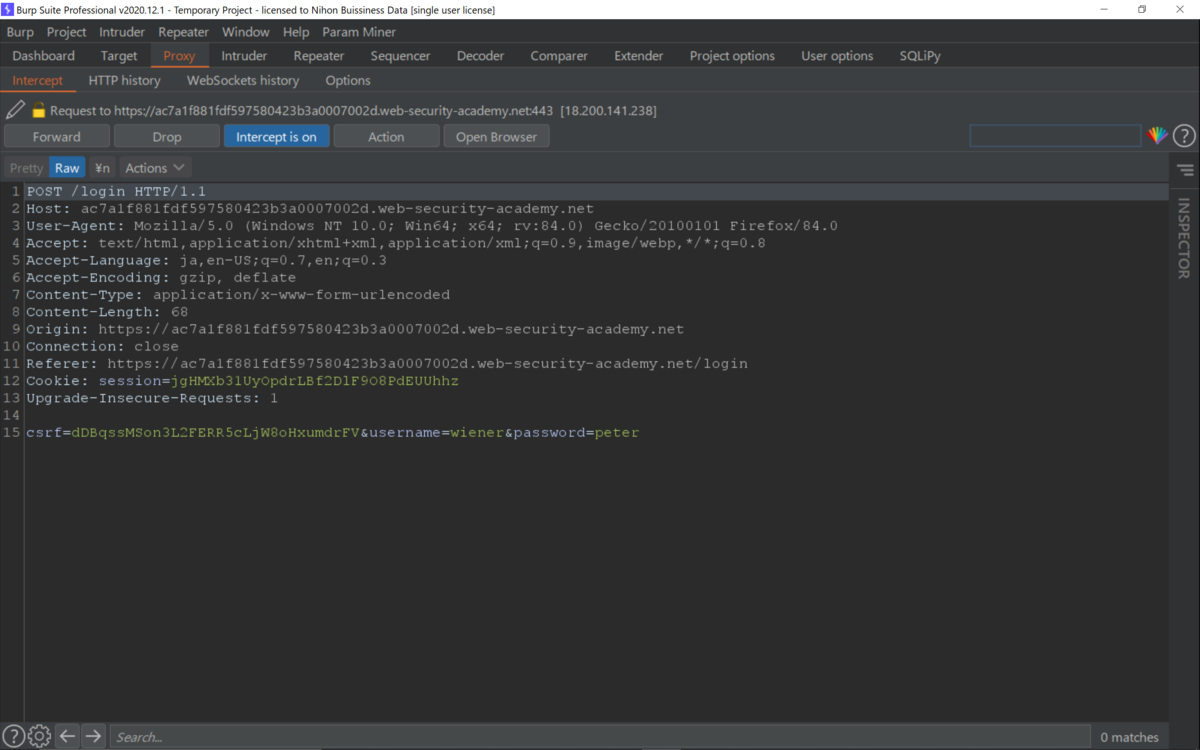The height and width of the screenshot is (750, 1200).
Task: Open the Param Miner menu
Action: pos(359,32)
